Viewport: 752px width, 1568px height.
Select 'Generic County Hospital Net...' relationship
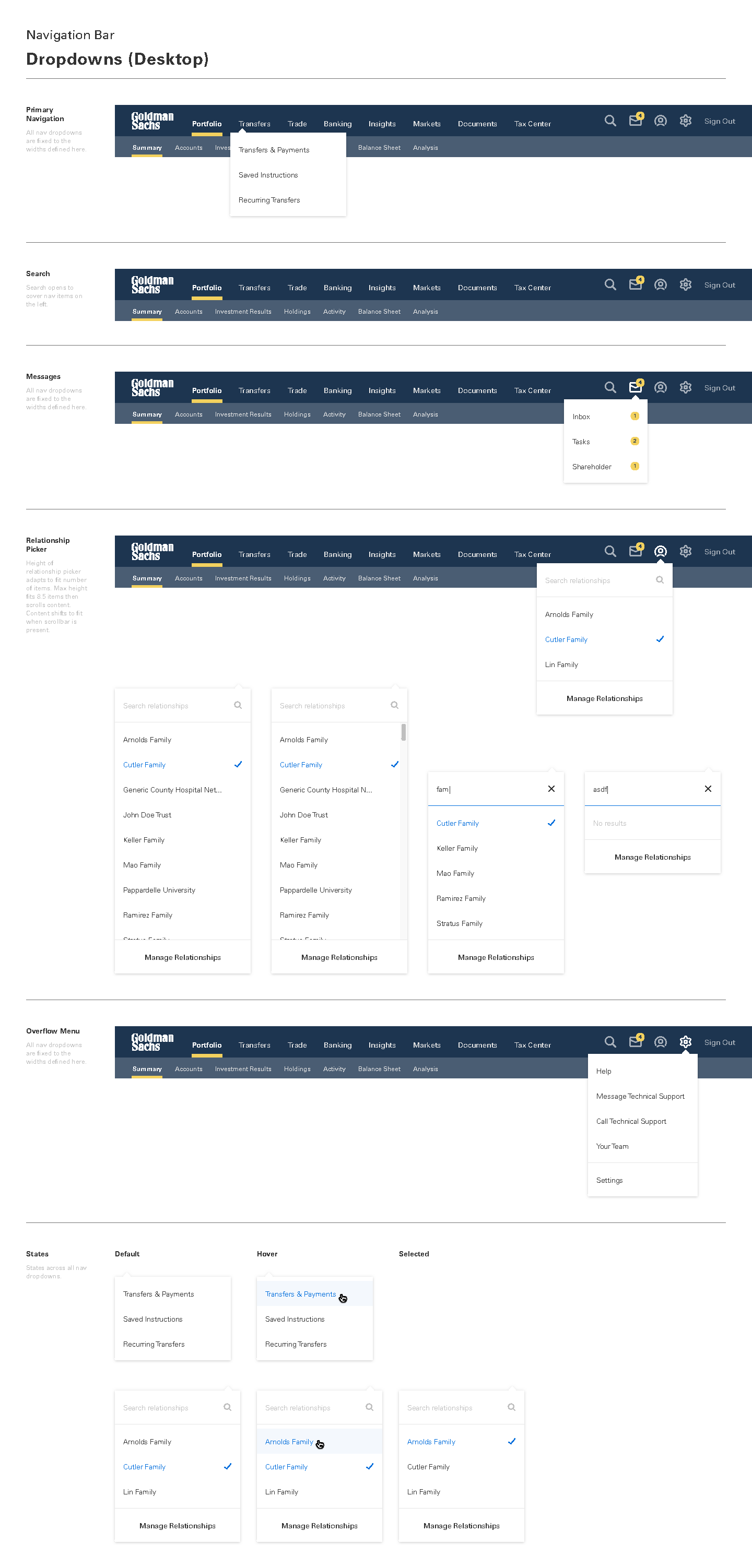coord(183,789)
